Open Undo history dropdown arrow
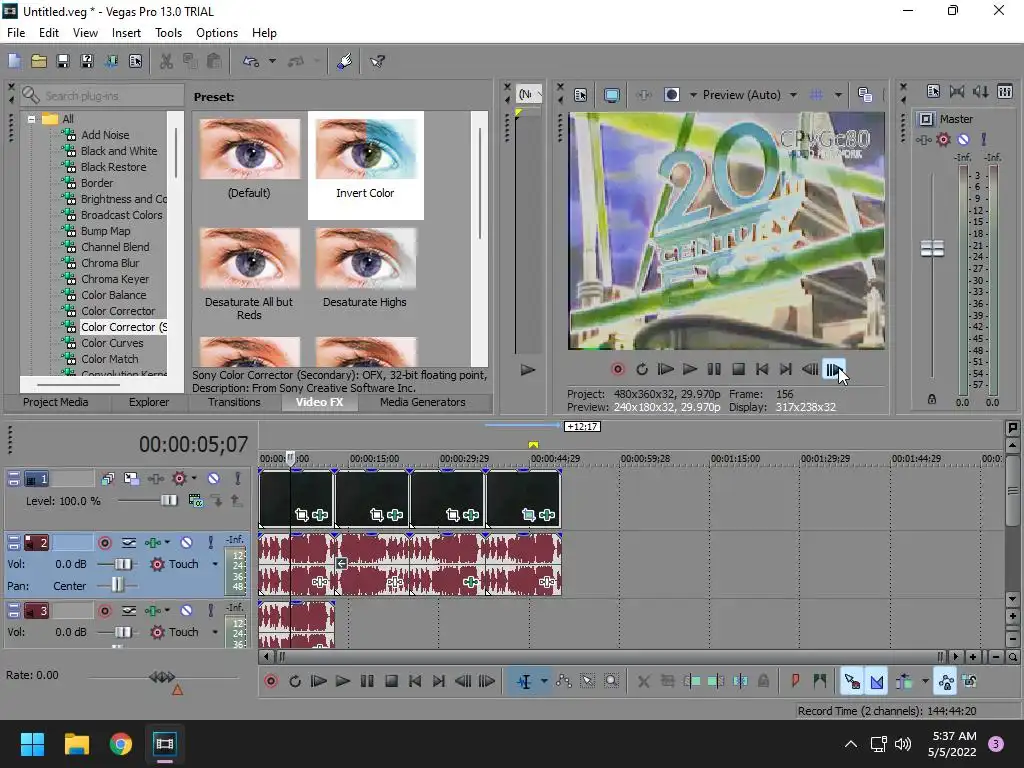The image size is (1024, 768). click(x=272, y=61)
